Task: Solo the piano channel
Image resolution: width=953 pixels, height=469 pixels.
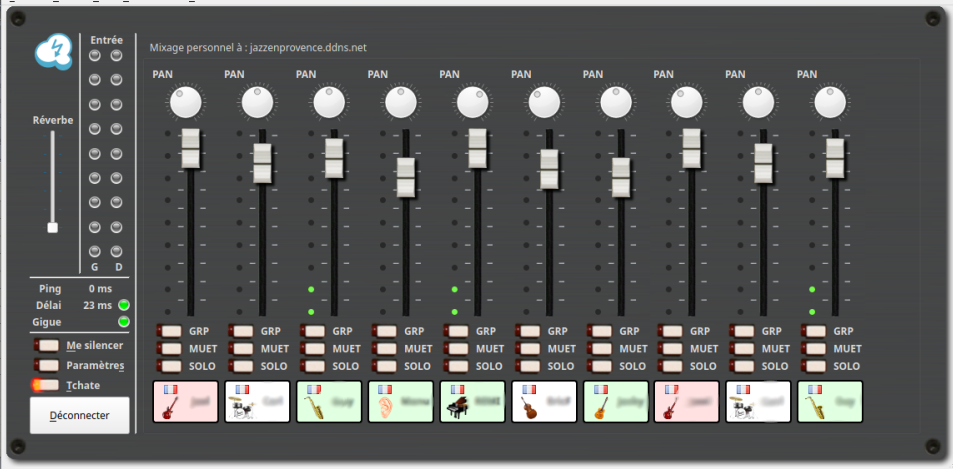Action: pos(456,366)
